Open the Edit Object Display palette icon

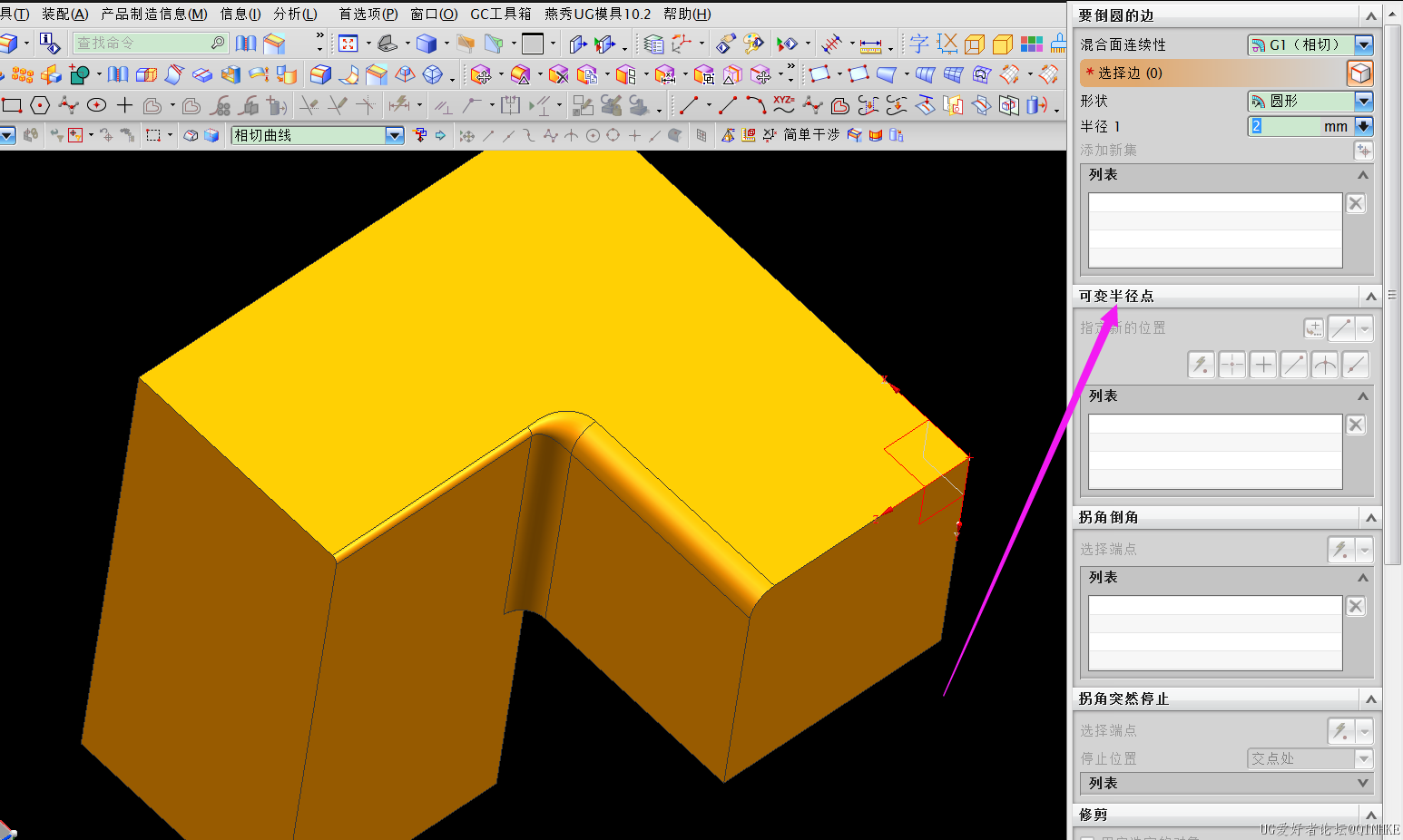pyautogui.click(x=753, y=44)
